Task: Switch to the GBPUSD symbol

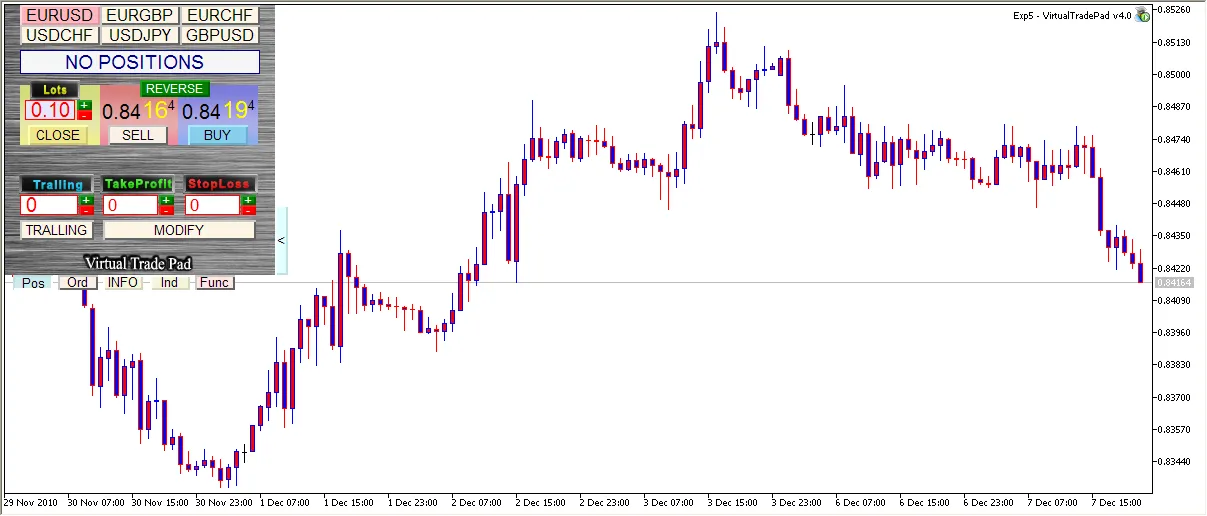Action: [220, 35]
